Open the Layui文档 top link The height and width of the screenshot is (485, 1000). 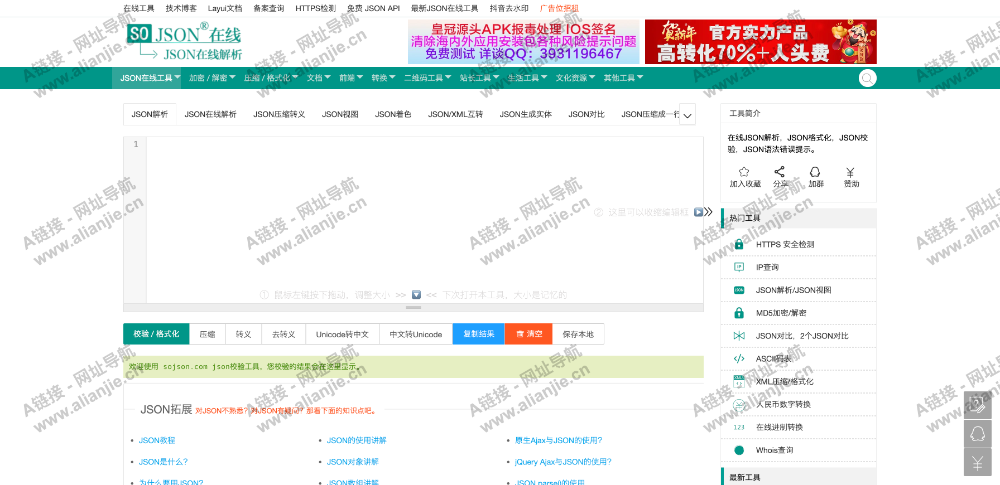[x=225, y=9]
